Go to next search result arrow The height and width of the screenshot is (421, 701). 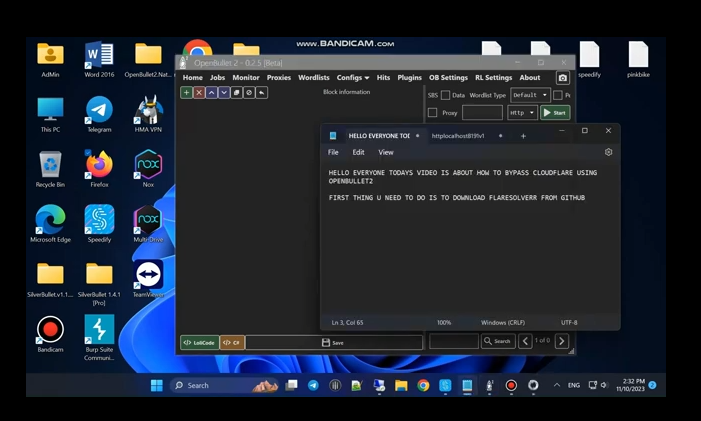pos(562,341)
